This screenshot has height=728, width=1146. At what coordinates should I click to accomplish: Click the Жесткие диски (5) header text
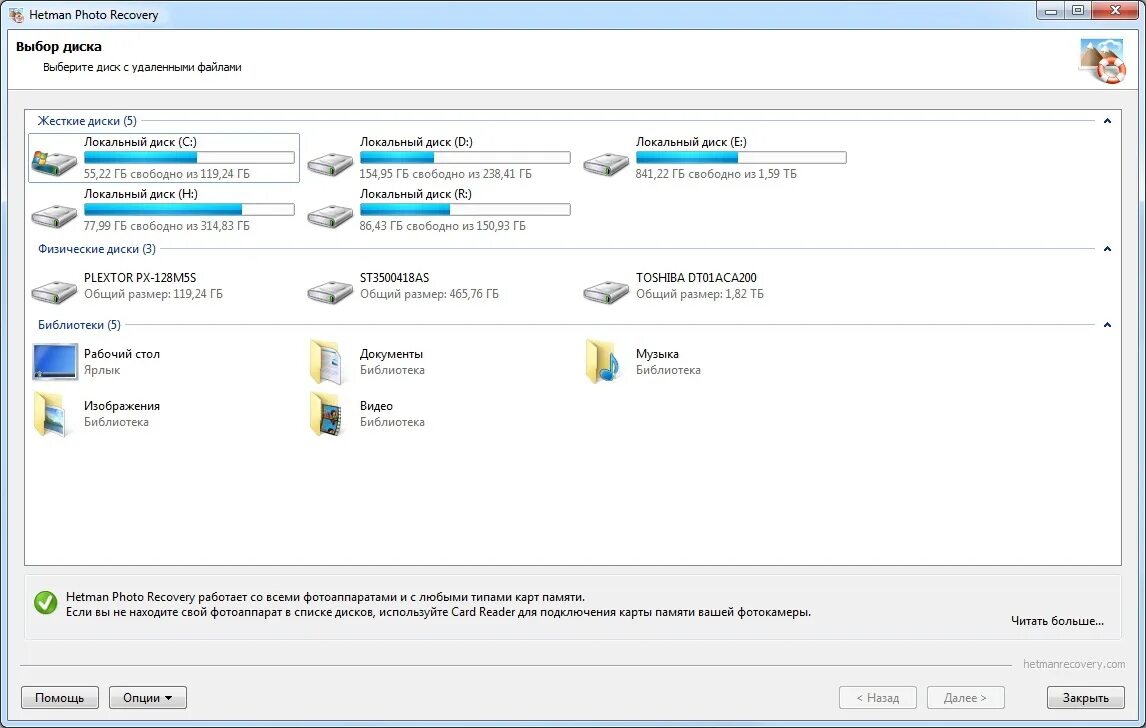87,121
